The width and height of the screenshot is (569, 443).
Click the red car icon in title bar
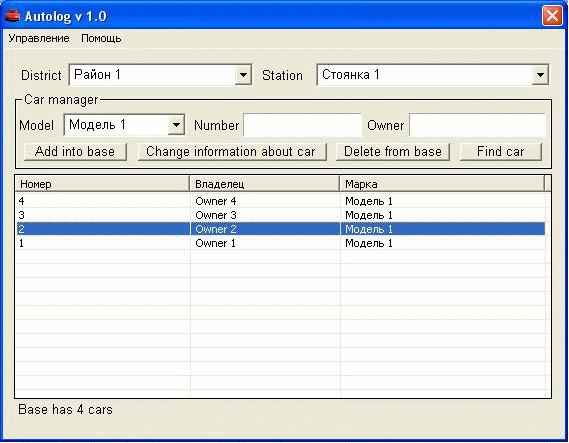[12, 16]
